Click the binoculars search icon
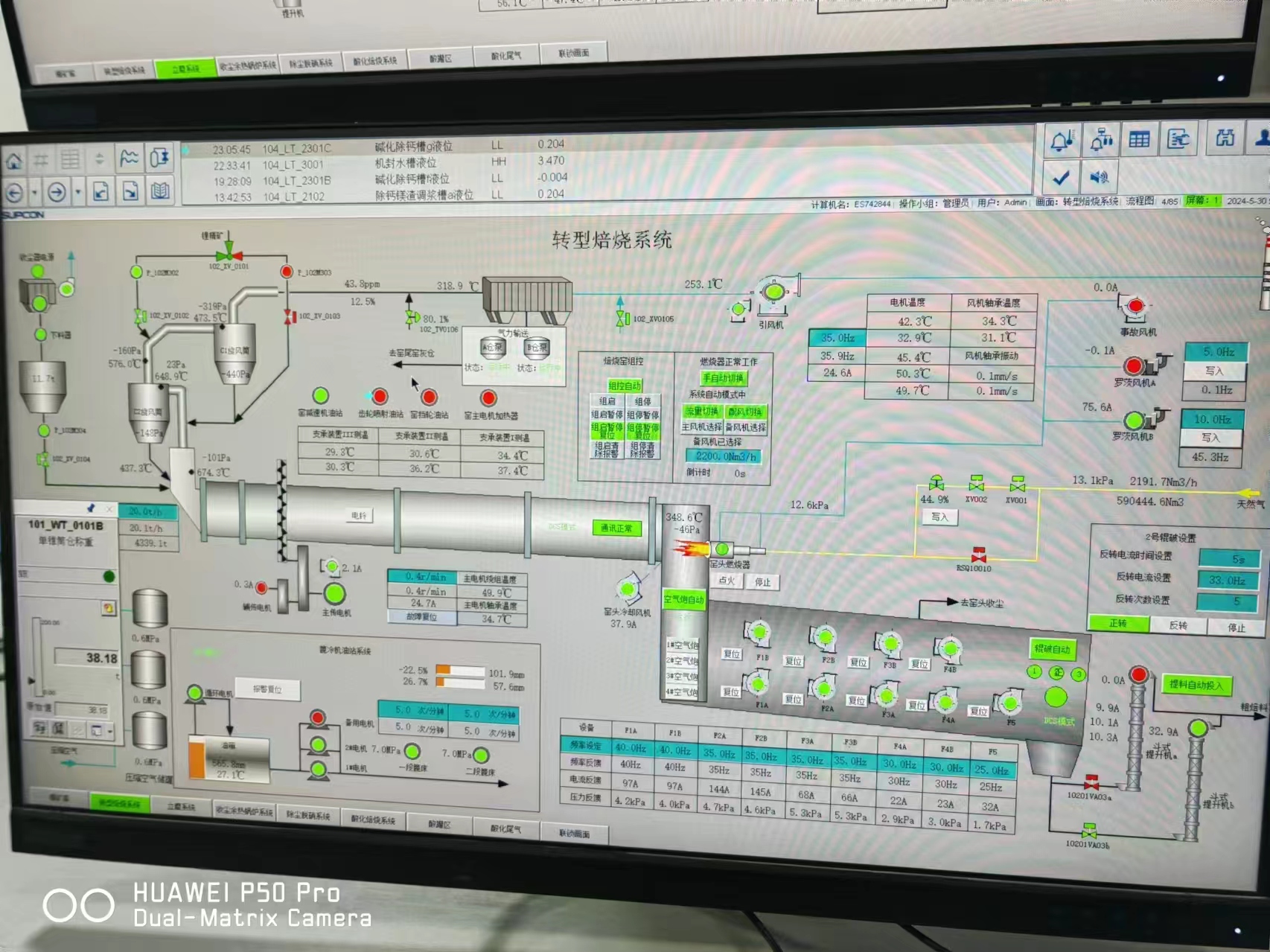1270x952 pixels. (1225, 138)
